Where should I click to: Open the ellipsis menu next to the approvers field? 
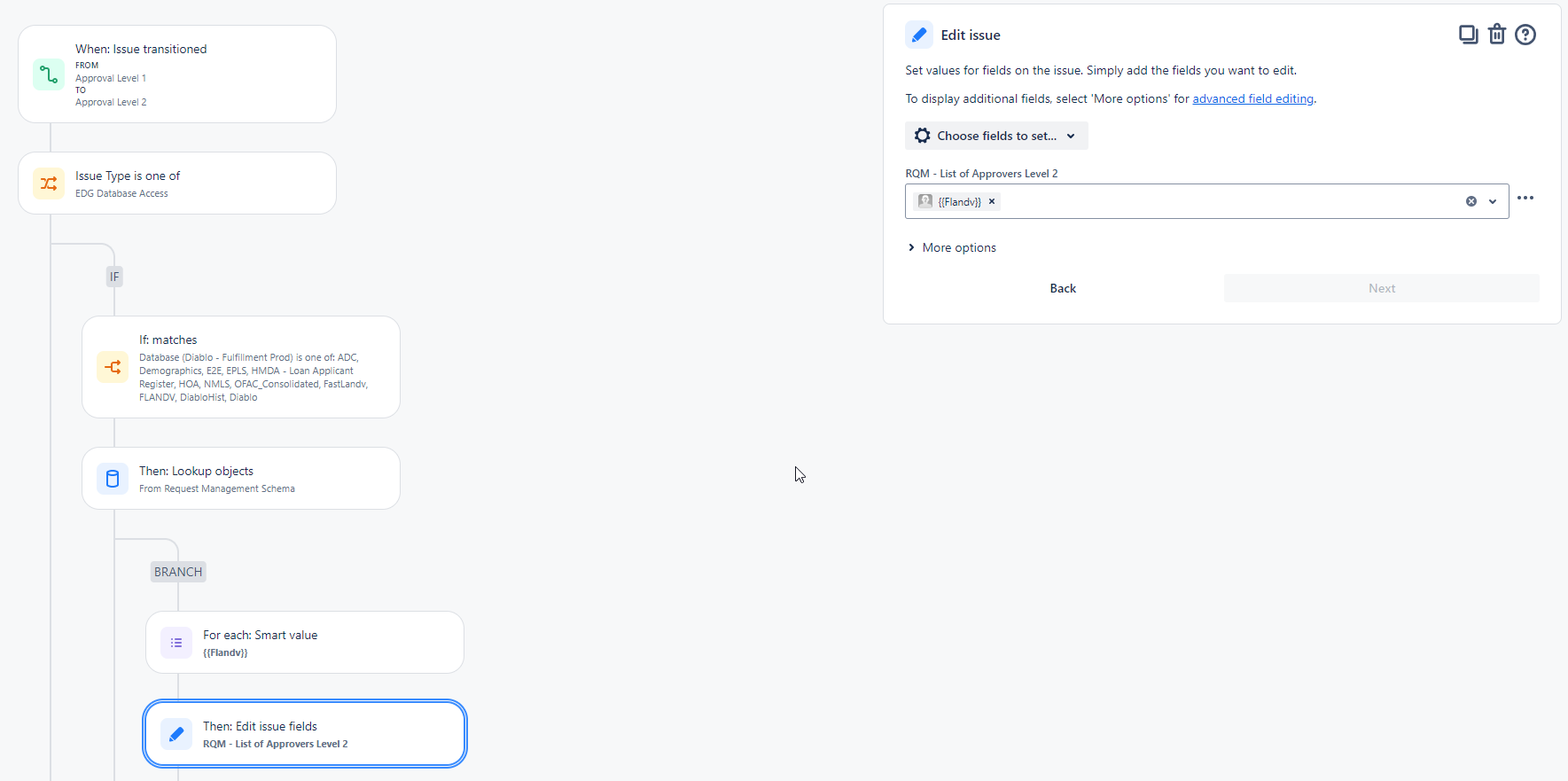click(1526, 198)
